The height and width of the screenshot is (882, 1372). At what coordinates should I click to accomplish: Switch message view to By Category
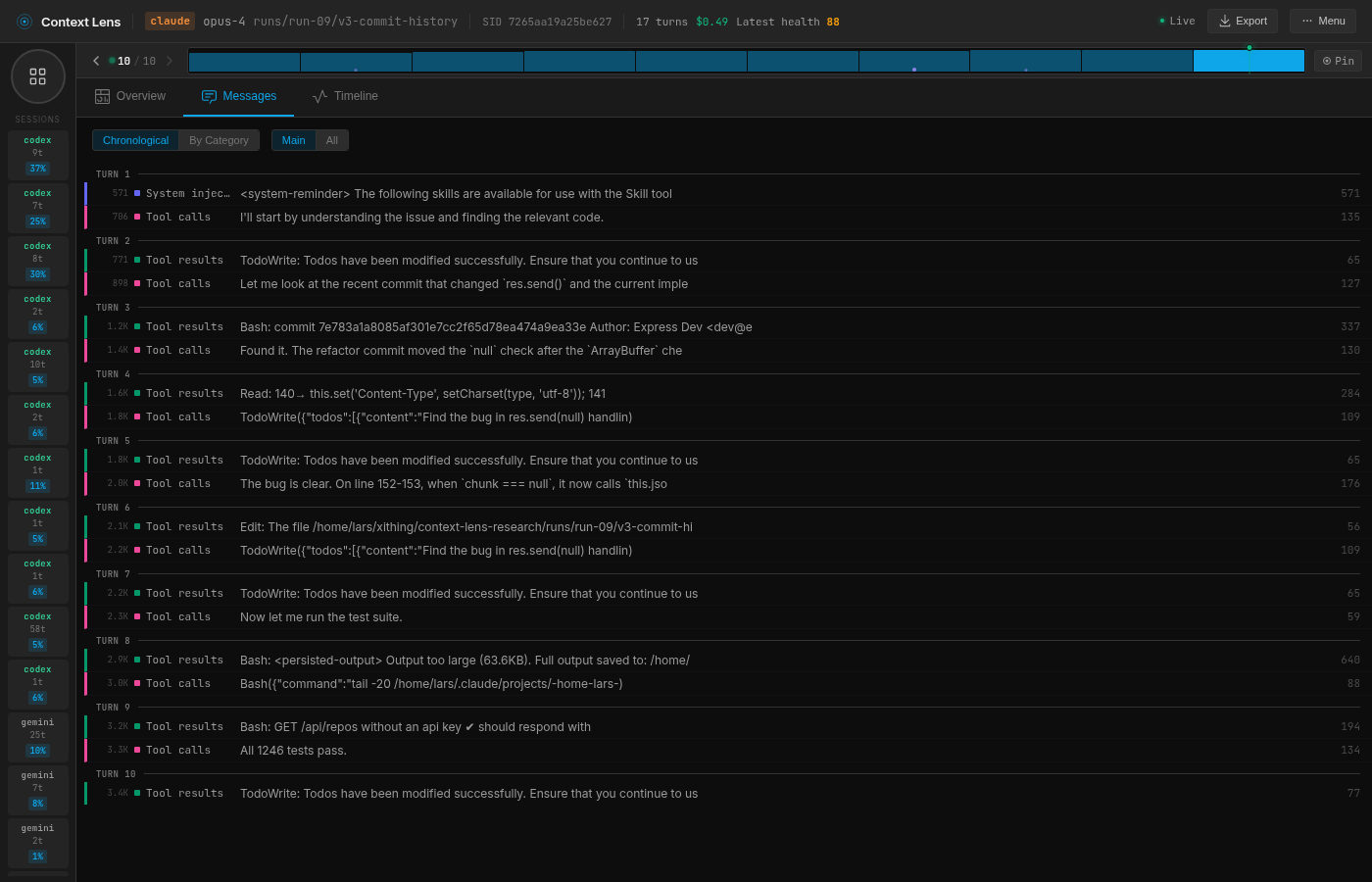click(x=218, y=140)
